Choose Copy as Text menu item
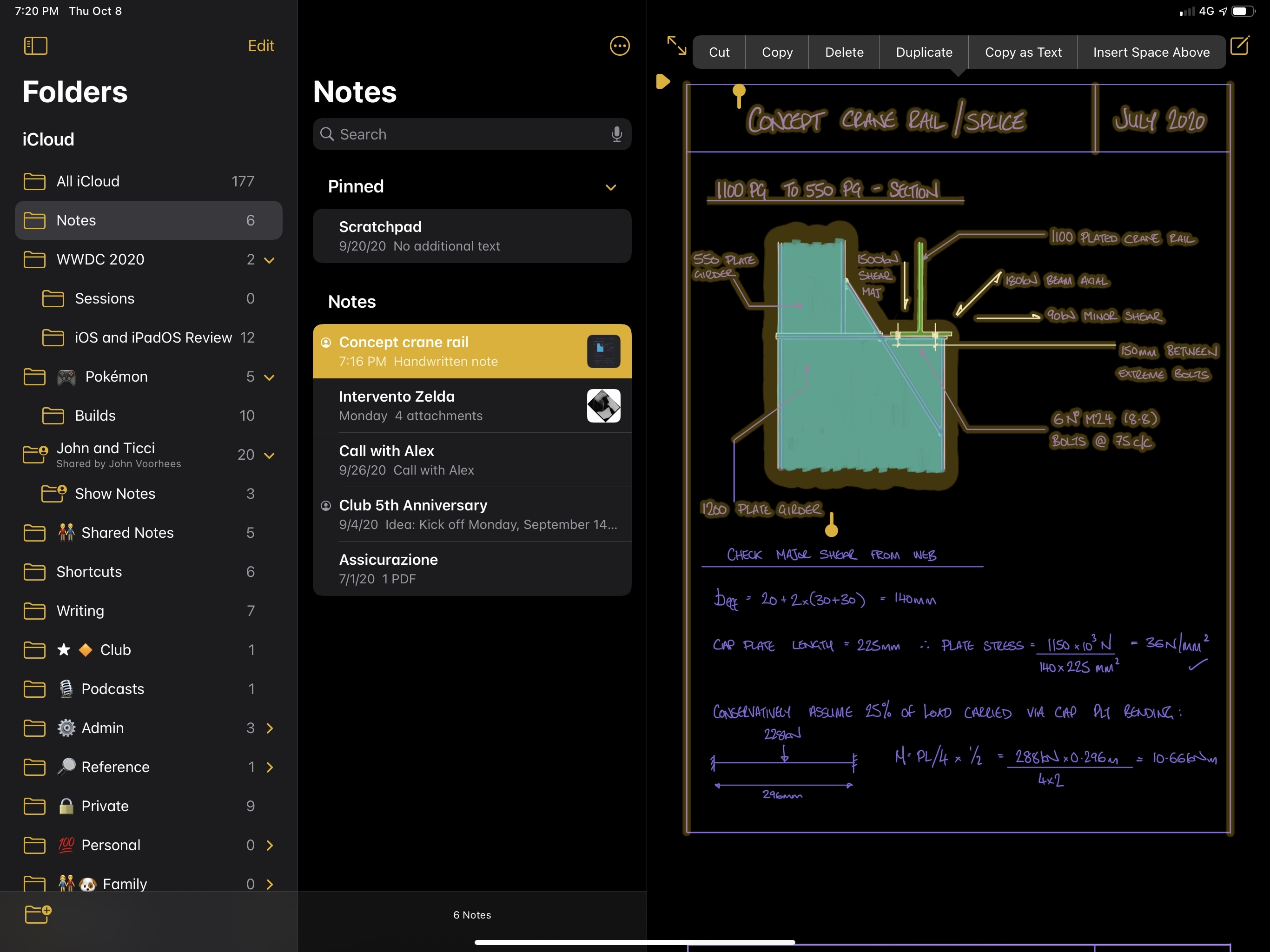This screenshot has height=952, width=1270. pyautogui.click(x=1023, y=52)
